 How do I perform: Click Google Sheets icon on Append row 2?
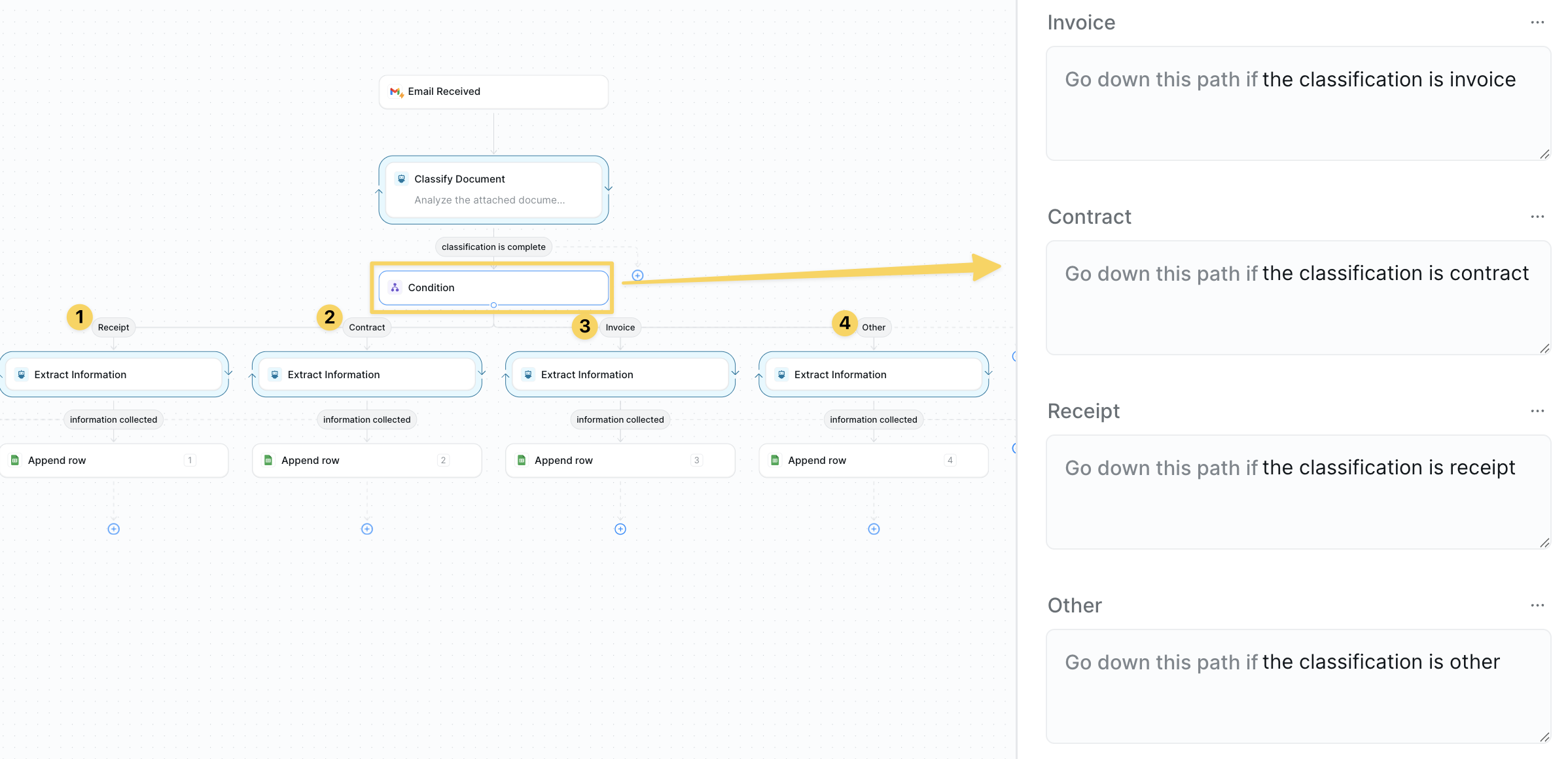coord(268,460)
